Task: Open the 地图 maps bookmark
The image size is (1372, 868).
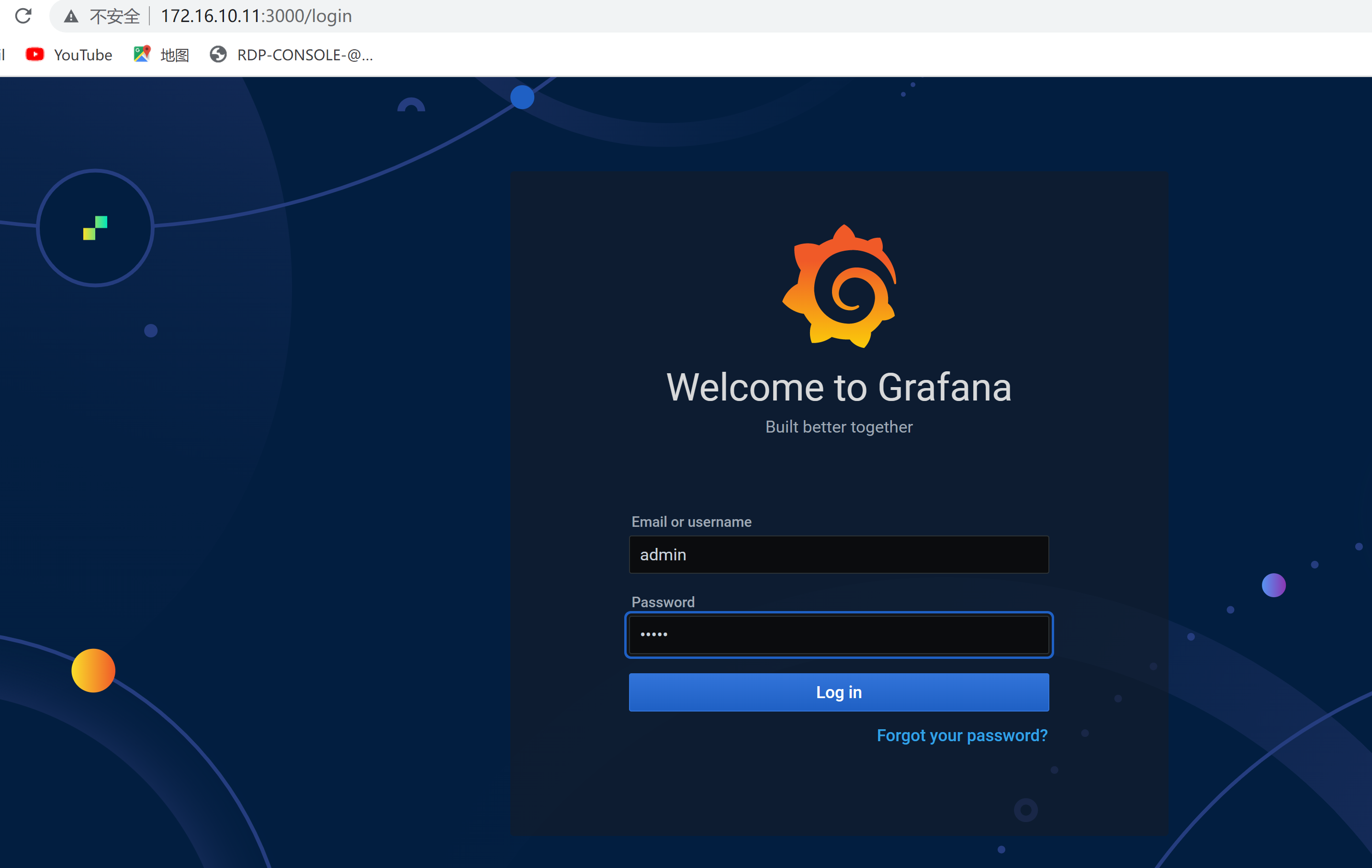Action: [x=161, y=55]
